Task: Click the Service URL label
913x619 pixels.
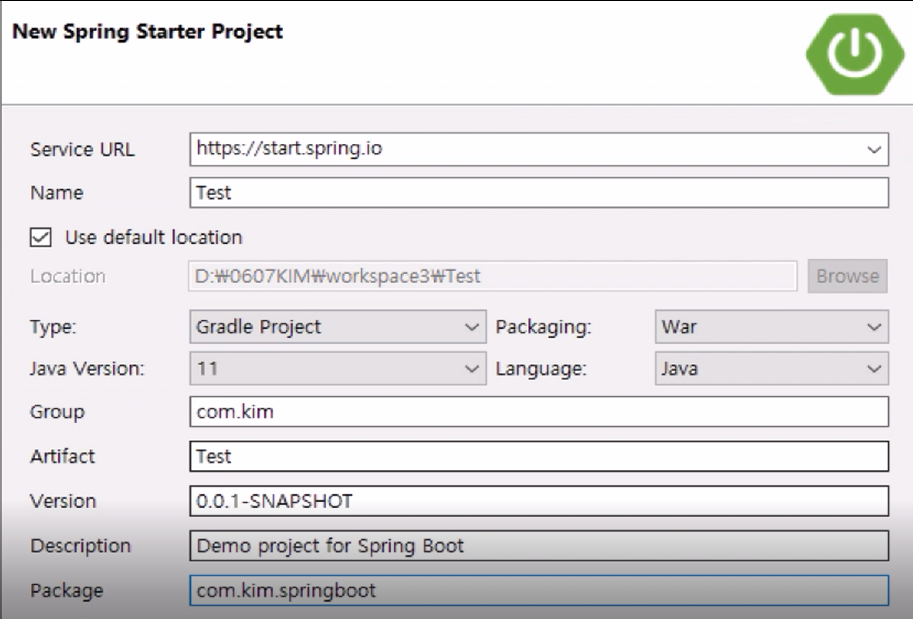Action: pyautogui.click(x=82, y=150)
